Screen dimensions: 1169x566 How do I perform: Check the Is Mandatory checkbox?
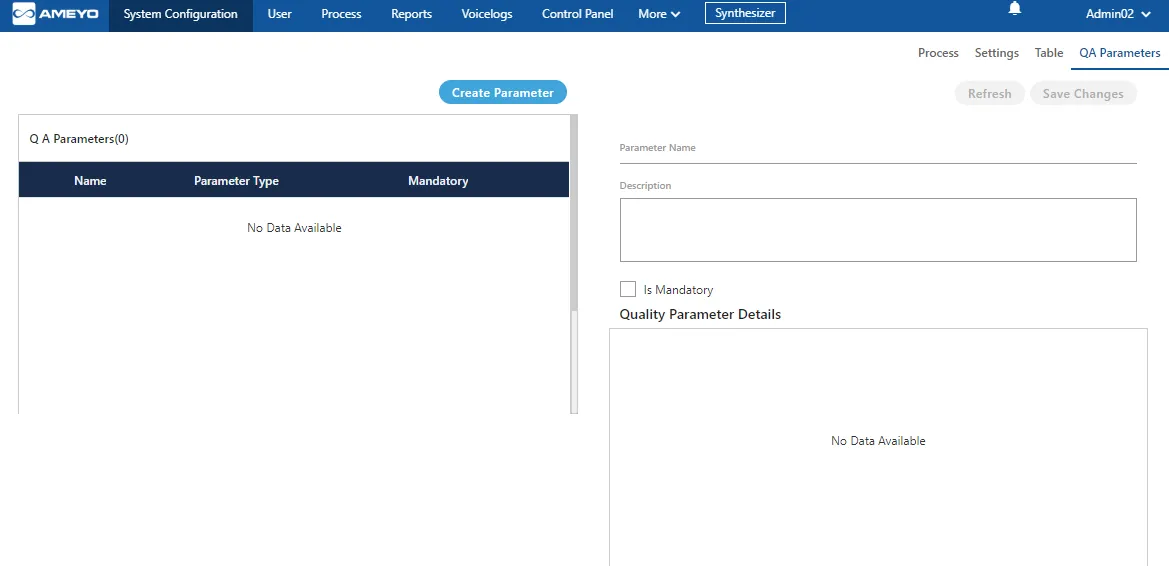[628, 289]
